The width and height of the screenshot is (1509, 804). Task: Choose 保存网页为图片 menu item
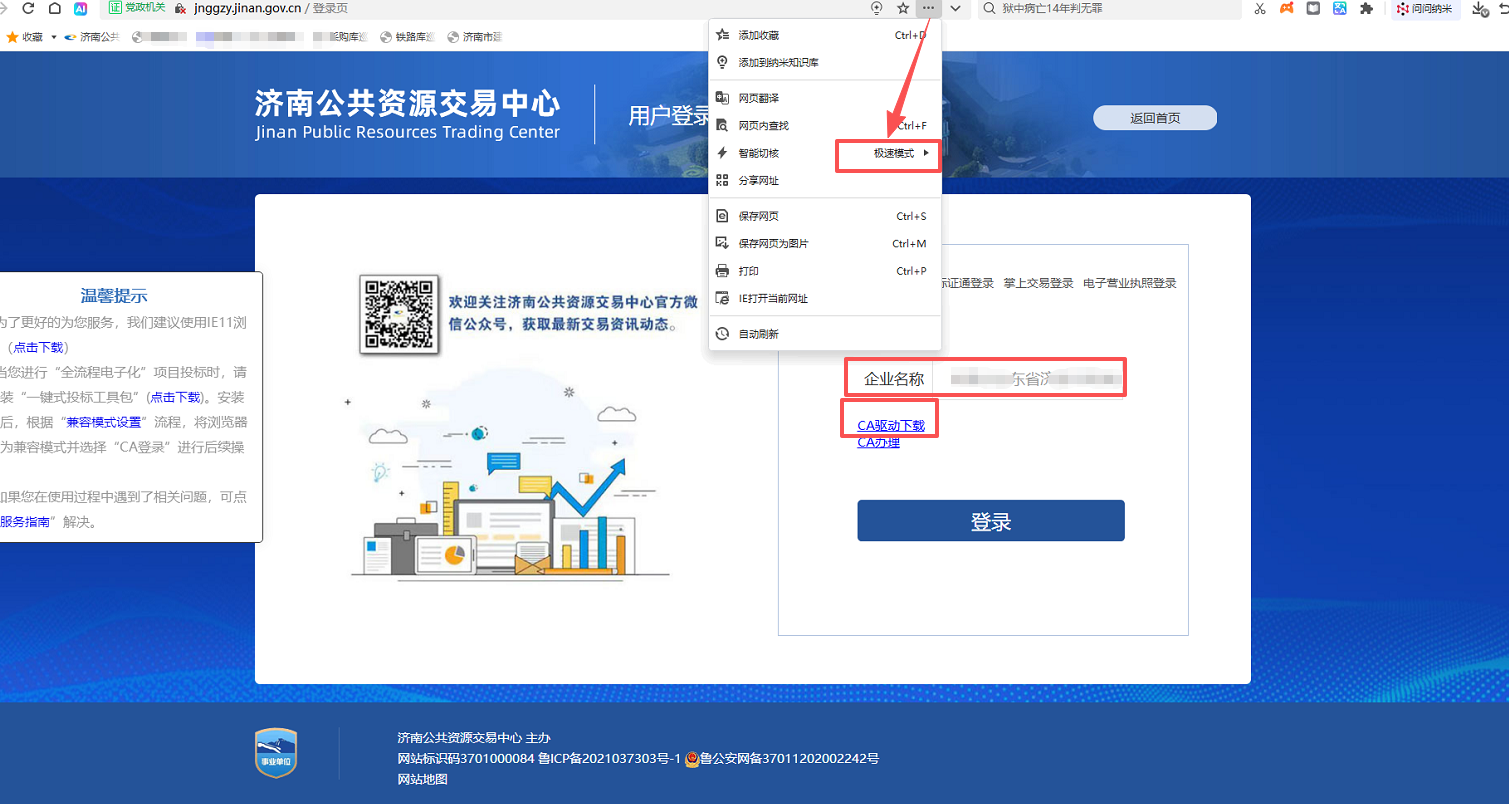click(773, 243)
